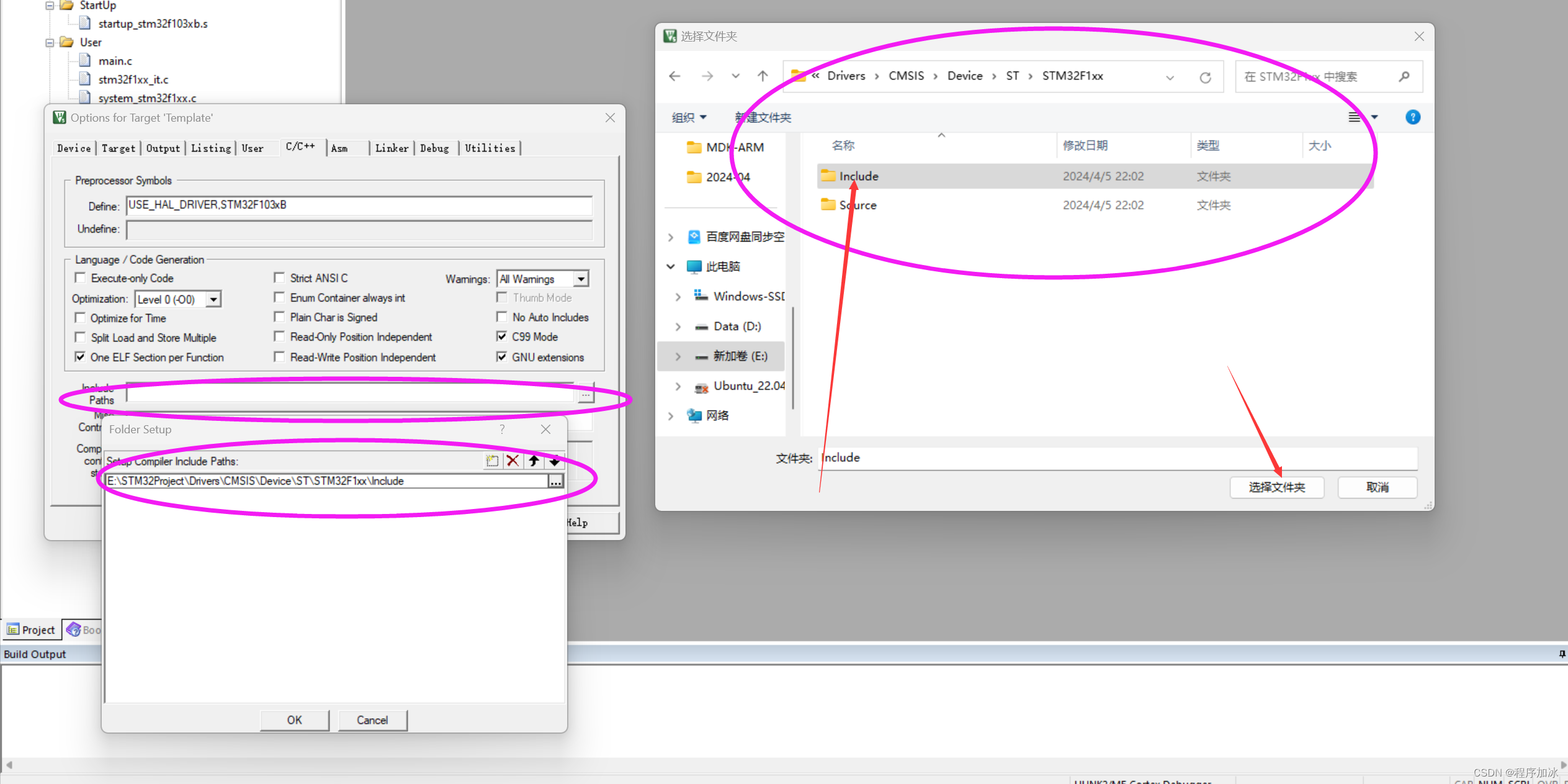
Task: Enable Optimize for Time checkbox
Action: click(80, 318)
